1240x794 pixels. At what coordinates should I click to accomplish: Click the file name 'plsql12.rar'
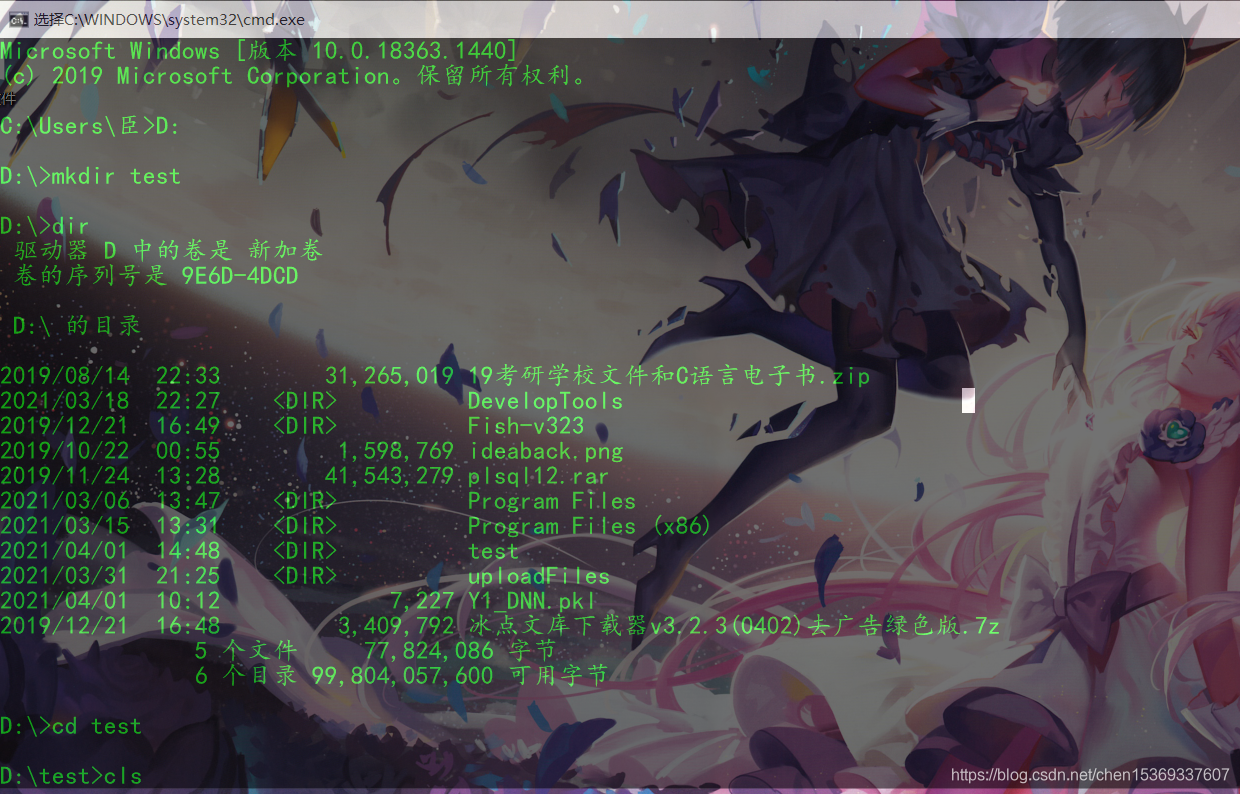coord(539,476)
